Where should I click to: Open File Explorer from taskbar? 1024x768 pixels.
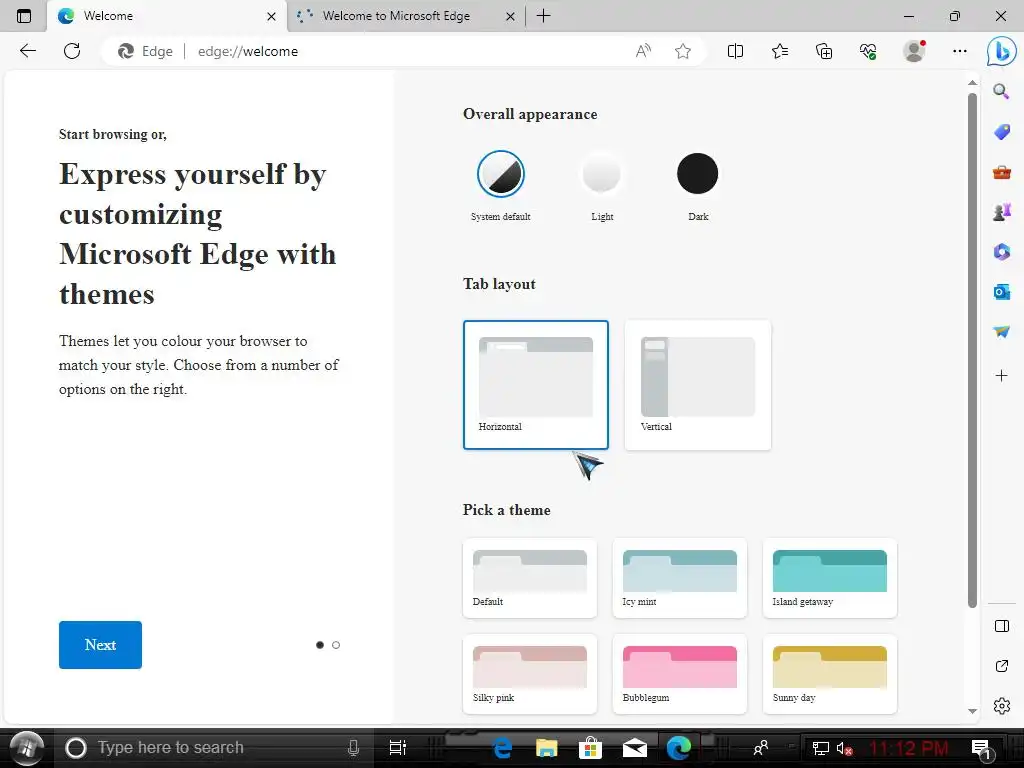click(546, 748)
